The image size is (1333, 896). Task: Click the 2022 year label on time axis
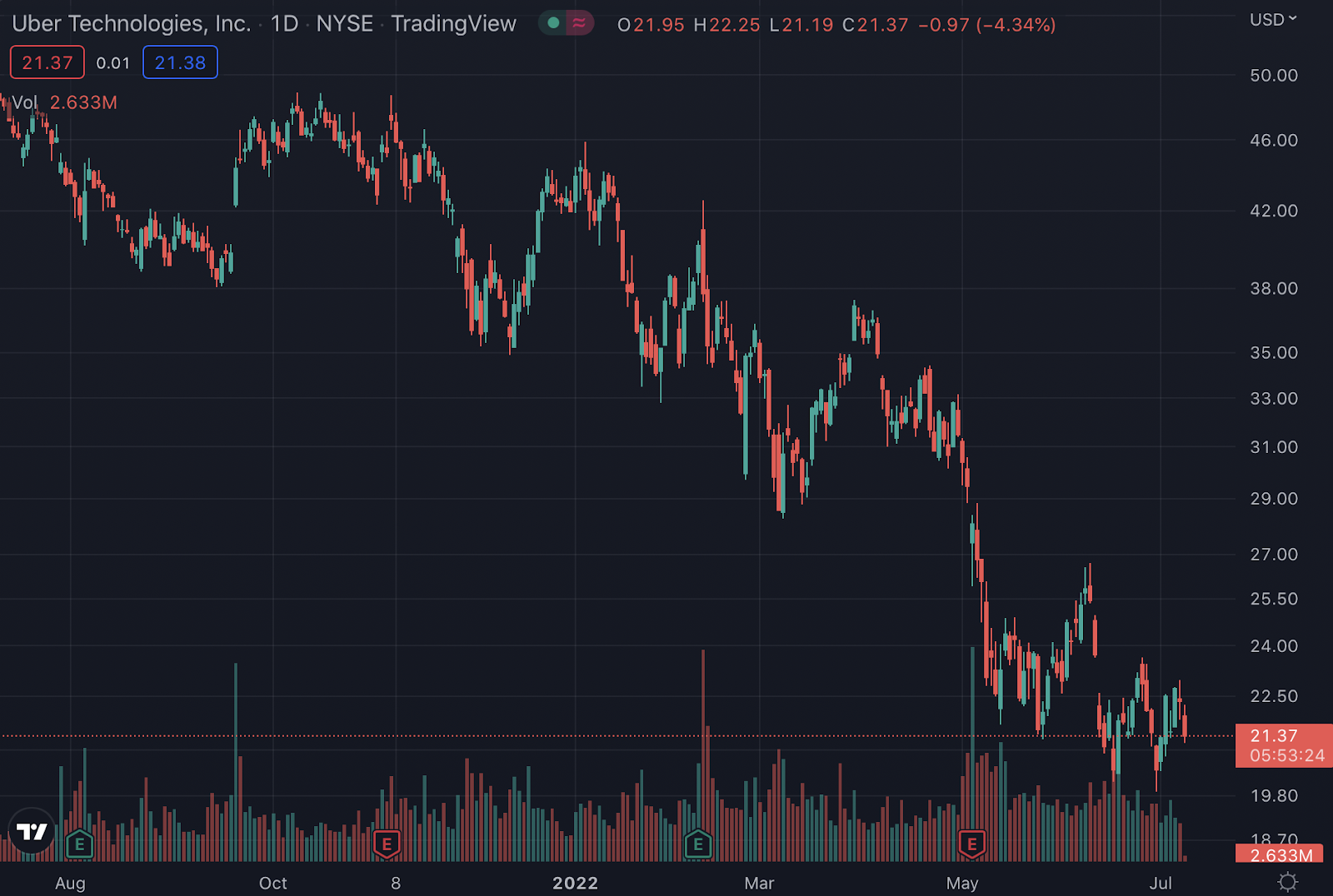point(576,884)
